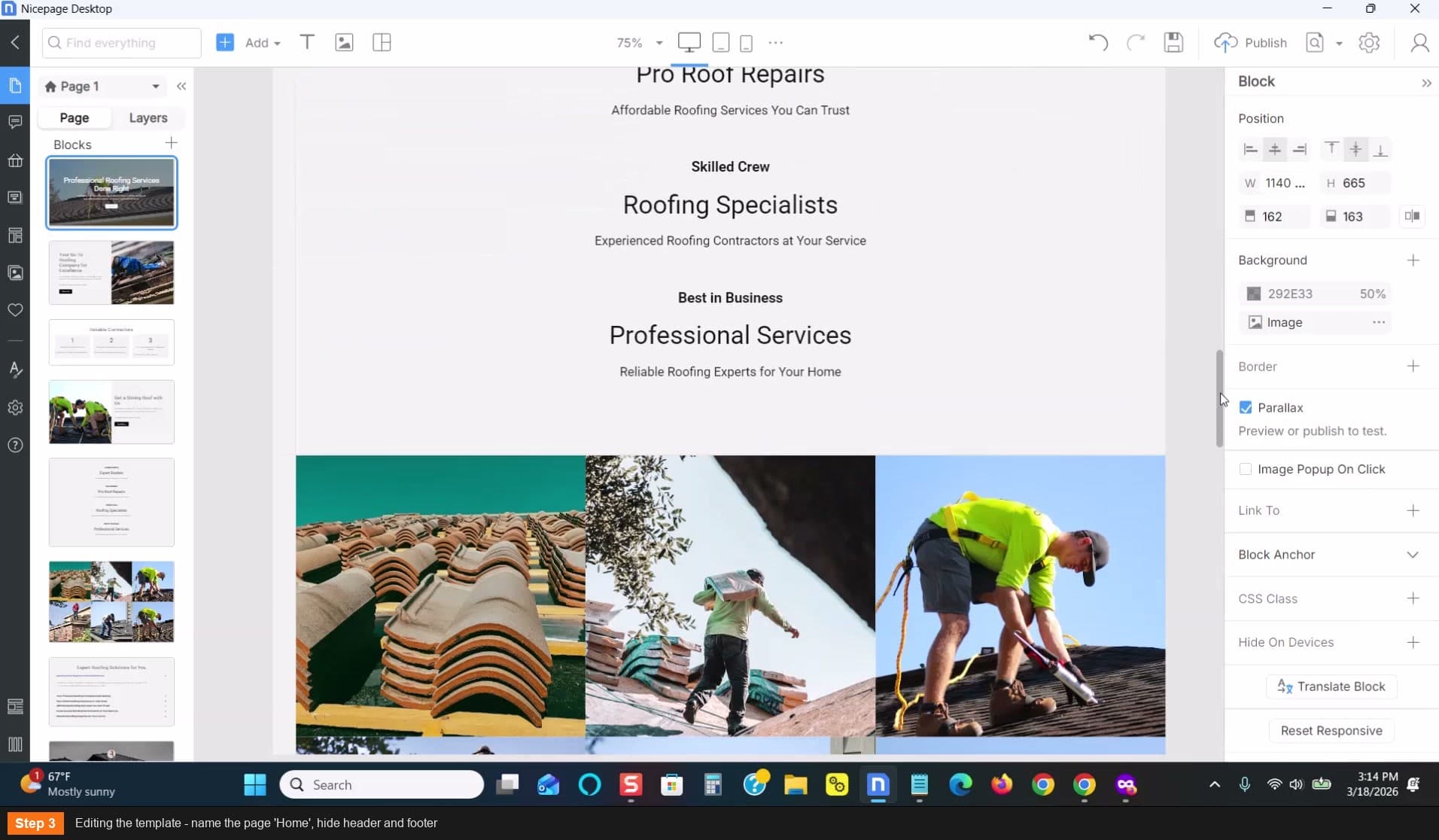Click the Publish button
The image size is (1439, 840).
point(1251,43)
